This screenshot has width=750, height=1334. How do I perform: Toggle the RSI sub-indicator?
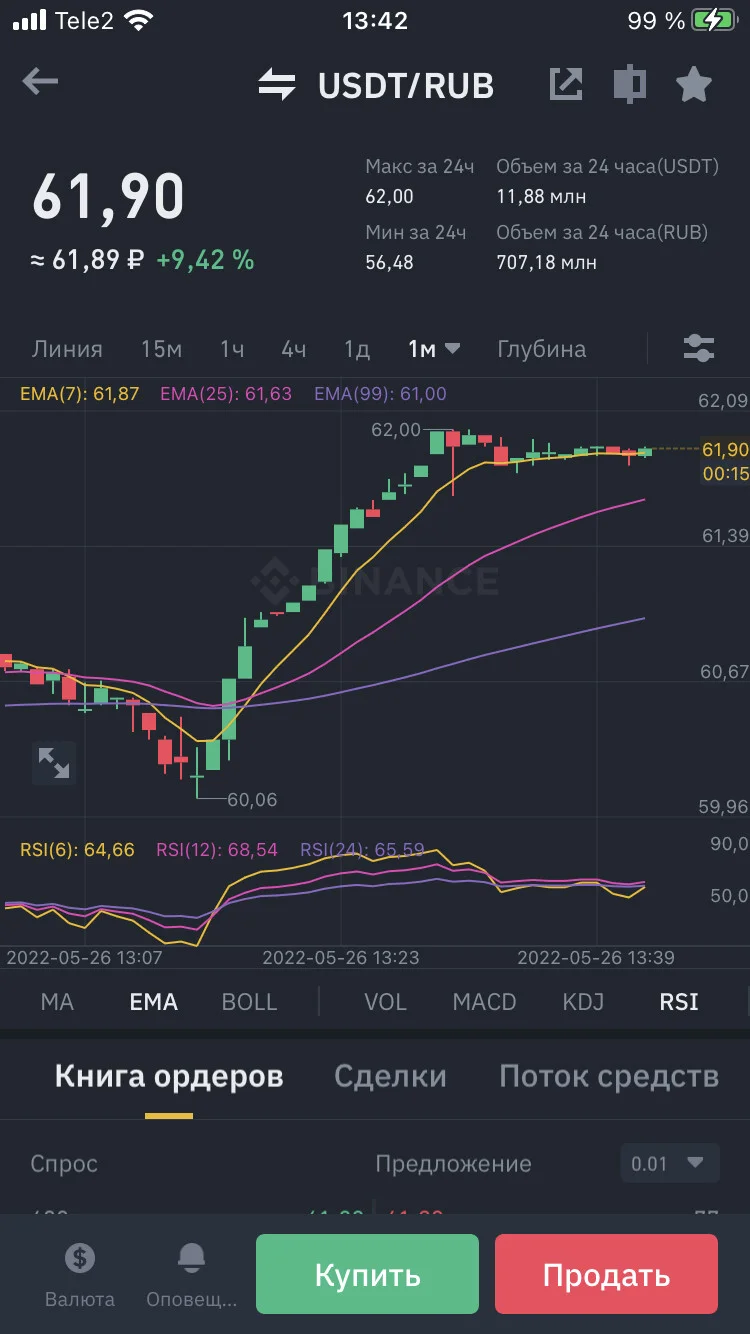click(679, 1002)
